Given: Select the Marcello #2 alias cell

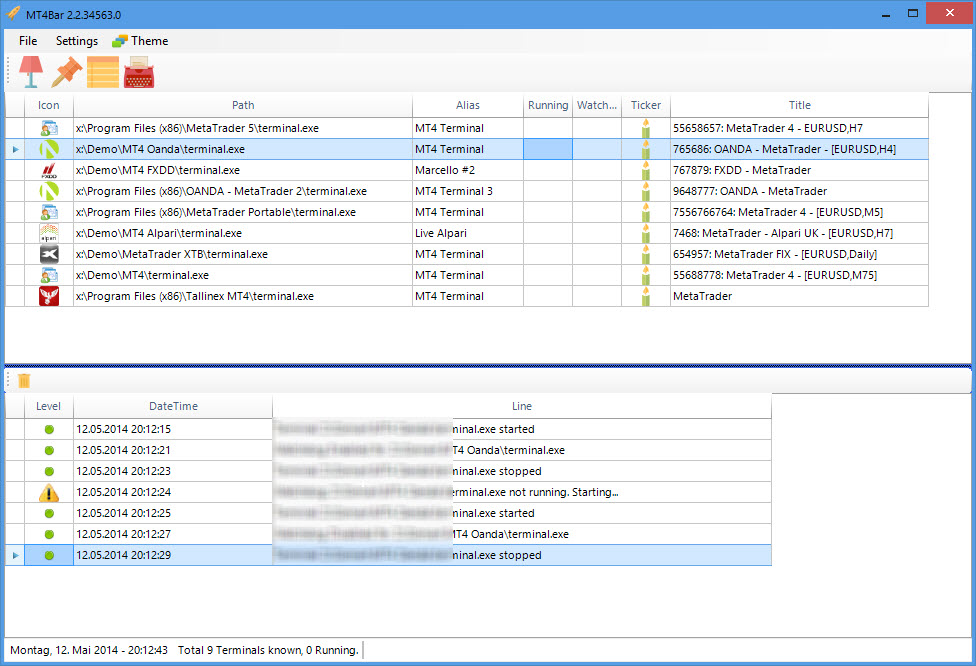Looking at the screenshot, I should (467, 170).
